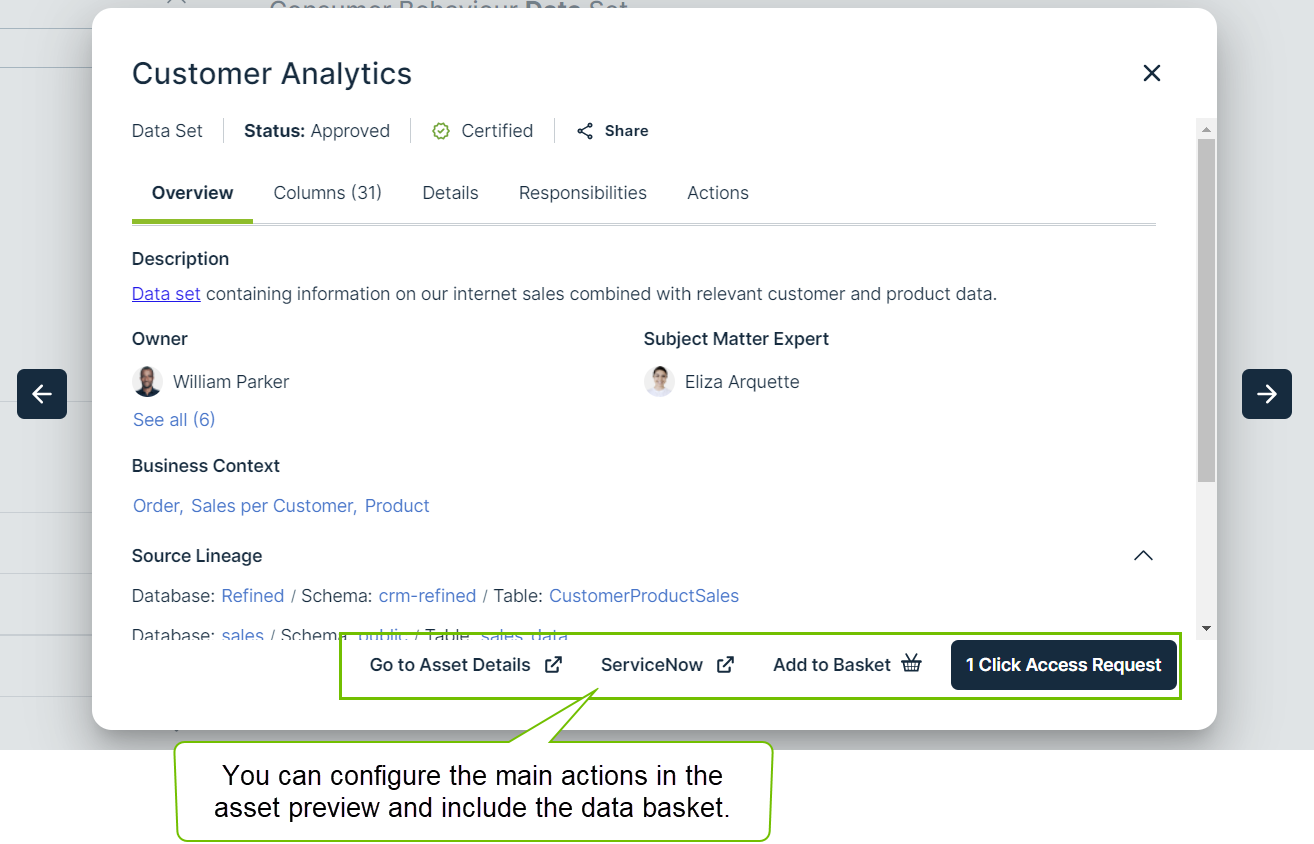Click the basket icon beside Add to Basket
The height and width of the screenshot is (844, 1314).
[911, 664]
